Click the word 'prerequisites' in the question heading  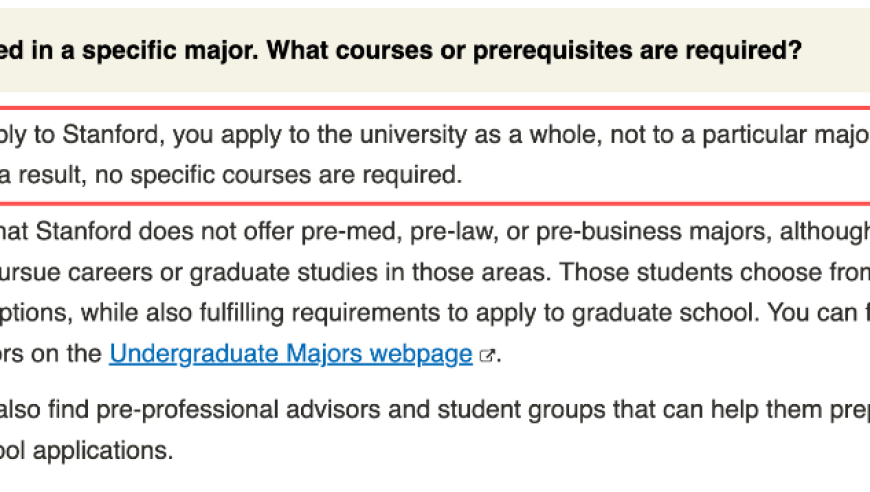tap(552, 50)
